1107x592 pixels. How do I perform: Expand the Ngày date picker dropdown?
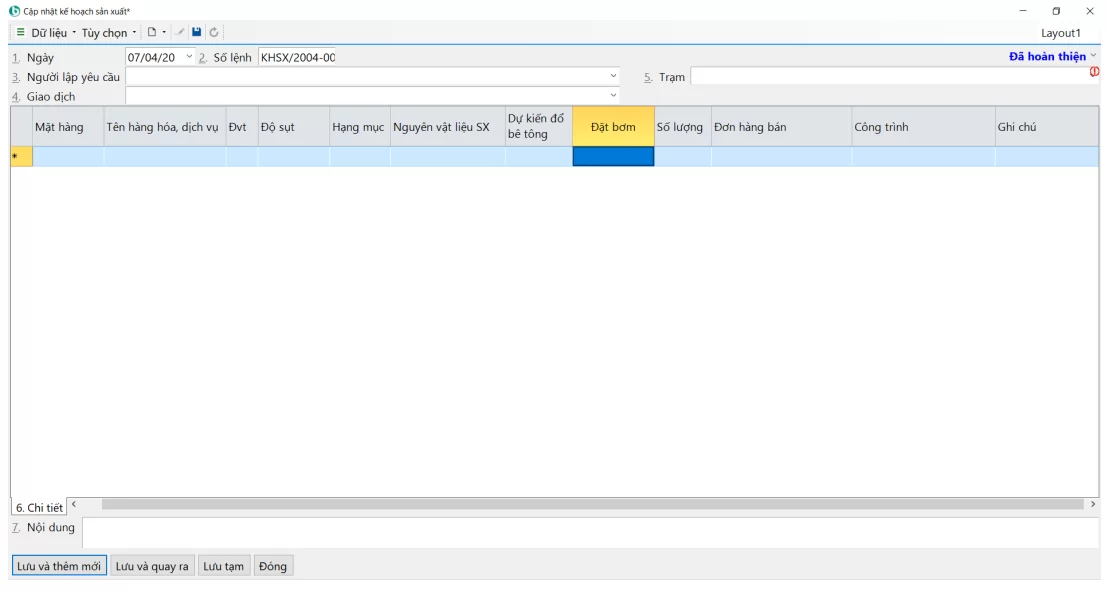tap(189, 57)
